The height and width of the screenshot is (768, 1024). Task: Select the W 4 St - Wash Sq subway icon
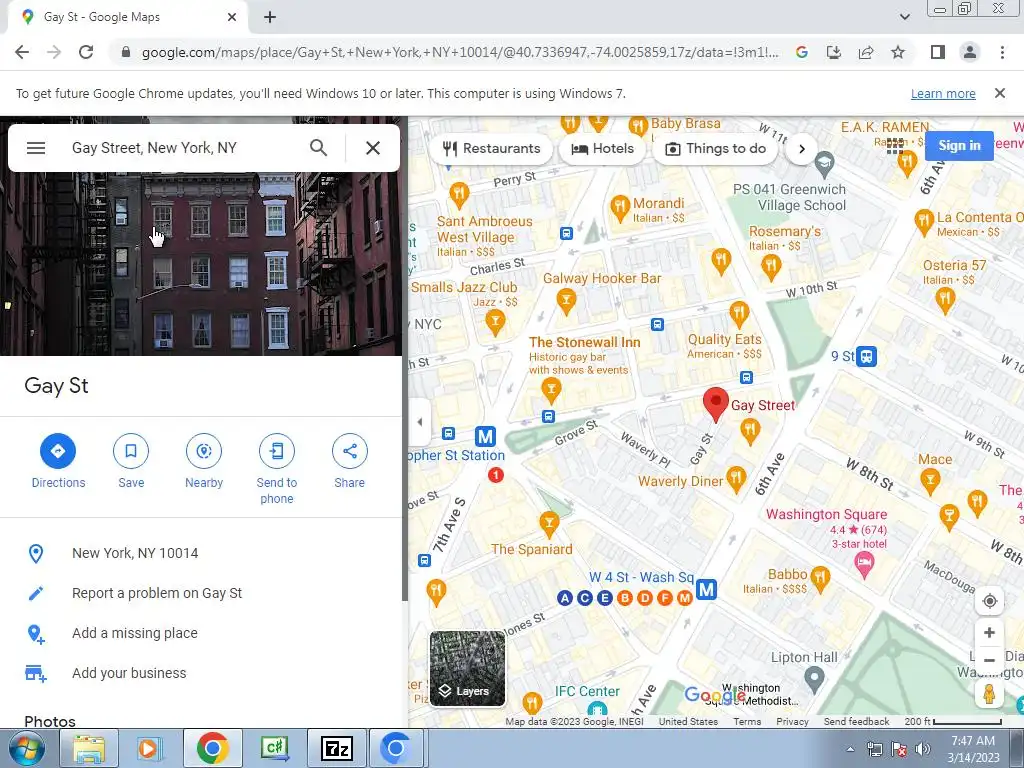tap(706, 589)
